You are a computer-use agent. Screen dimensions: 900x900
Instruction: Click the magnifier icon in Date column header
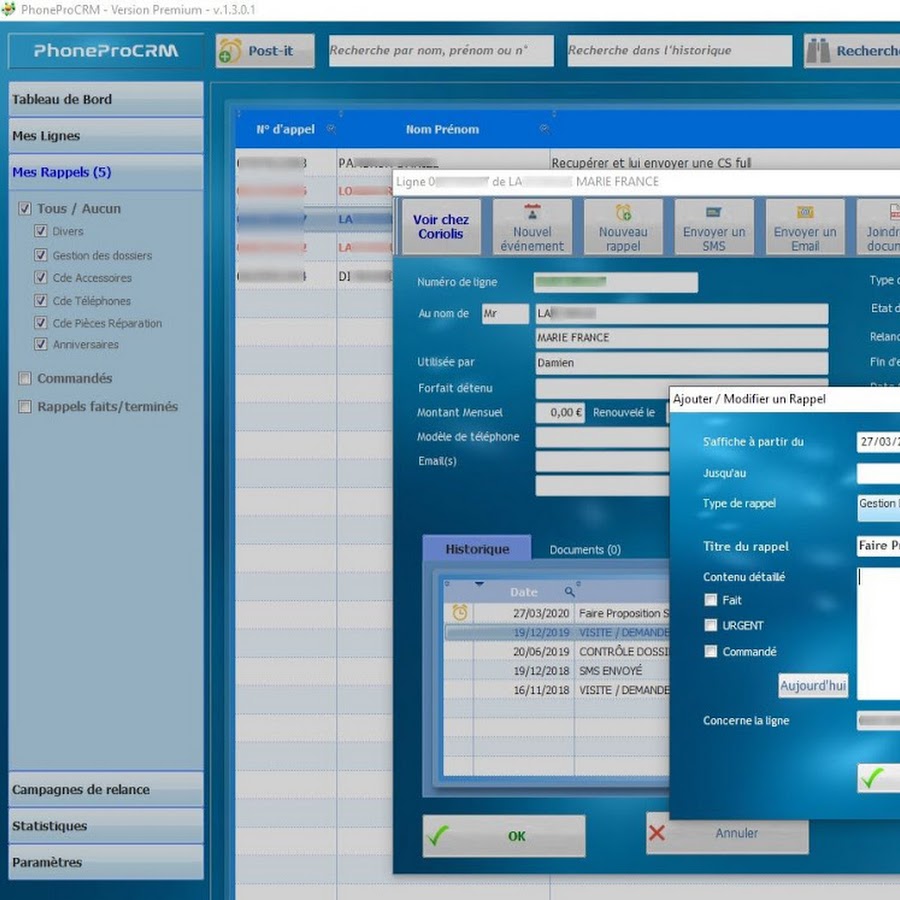coord(570,592)
